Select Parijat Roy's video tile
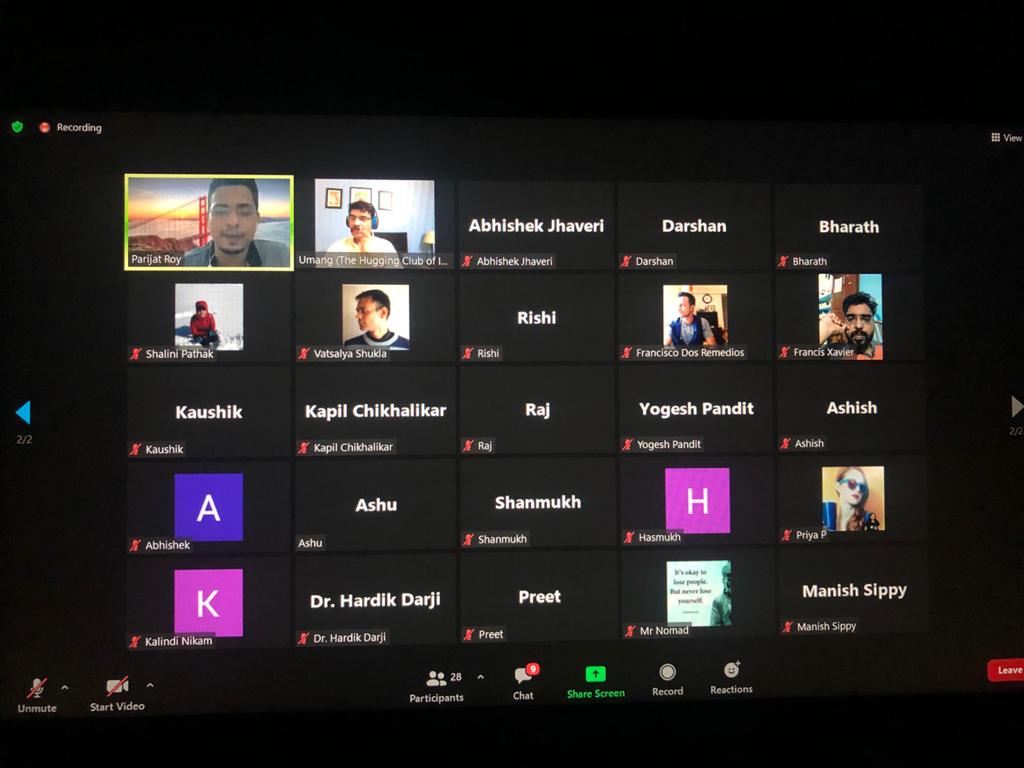The height and width of the screenshot is (768, 1024). [209, 222]
